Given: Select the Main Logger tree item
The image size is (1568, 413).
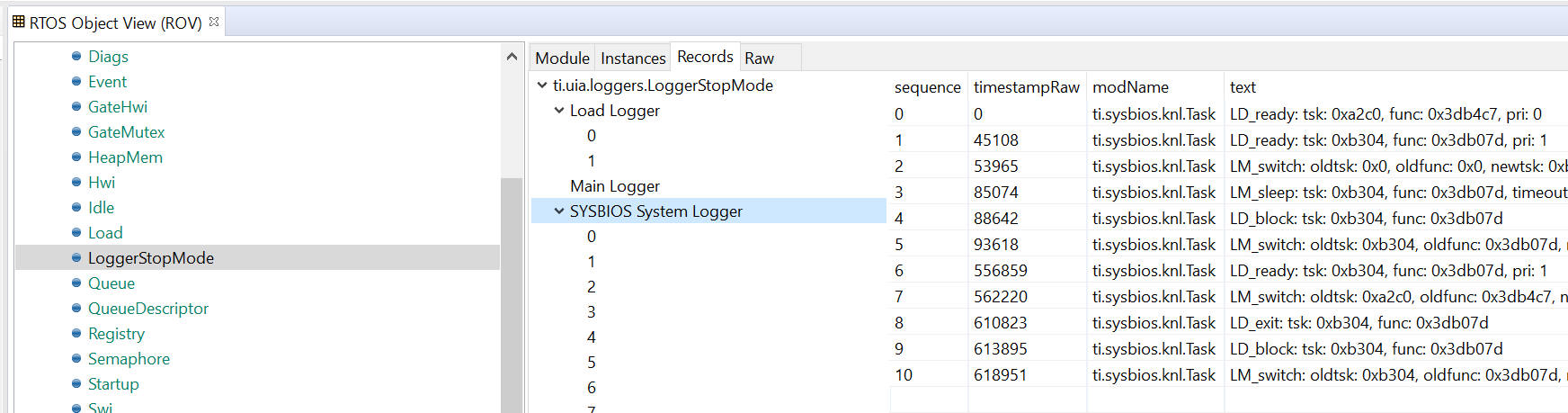Looking at the screenshot, I should pos(615,186).
